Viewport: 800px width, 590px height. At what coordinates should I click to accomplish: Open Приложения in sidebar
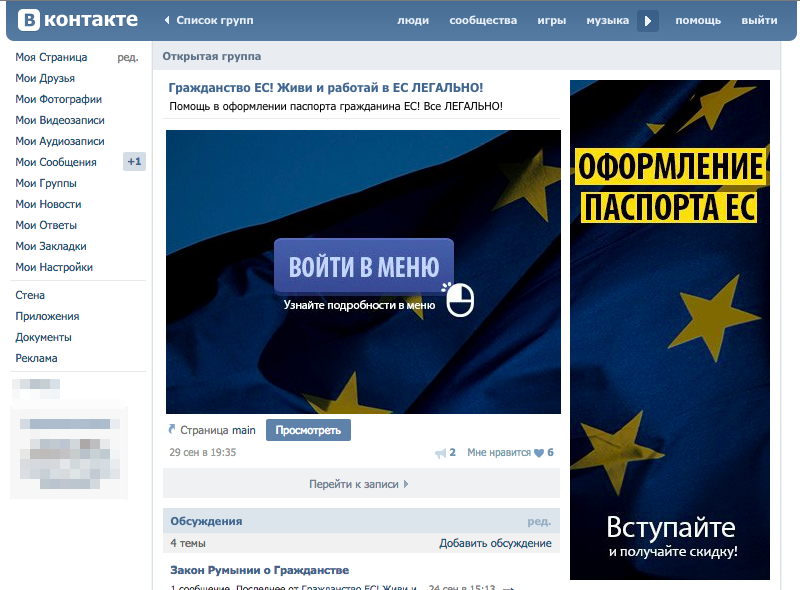(47, 316)
